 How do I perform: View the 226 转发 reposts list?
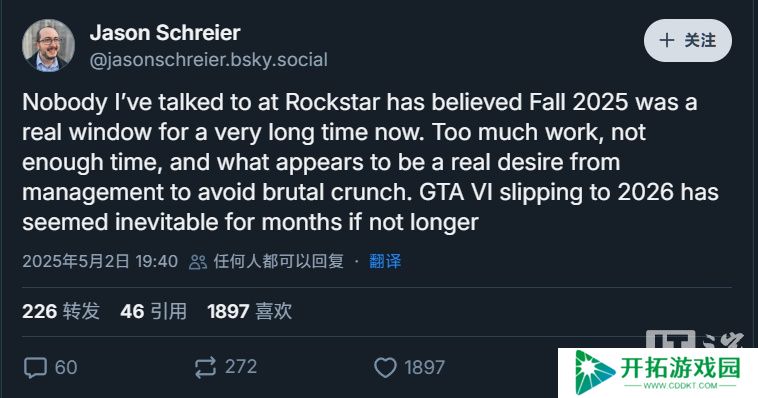click(61, 311)
